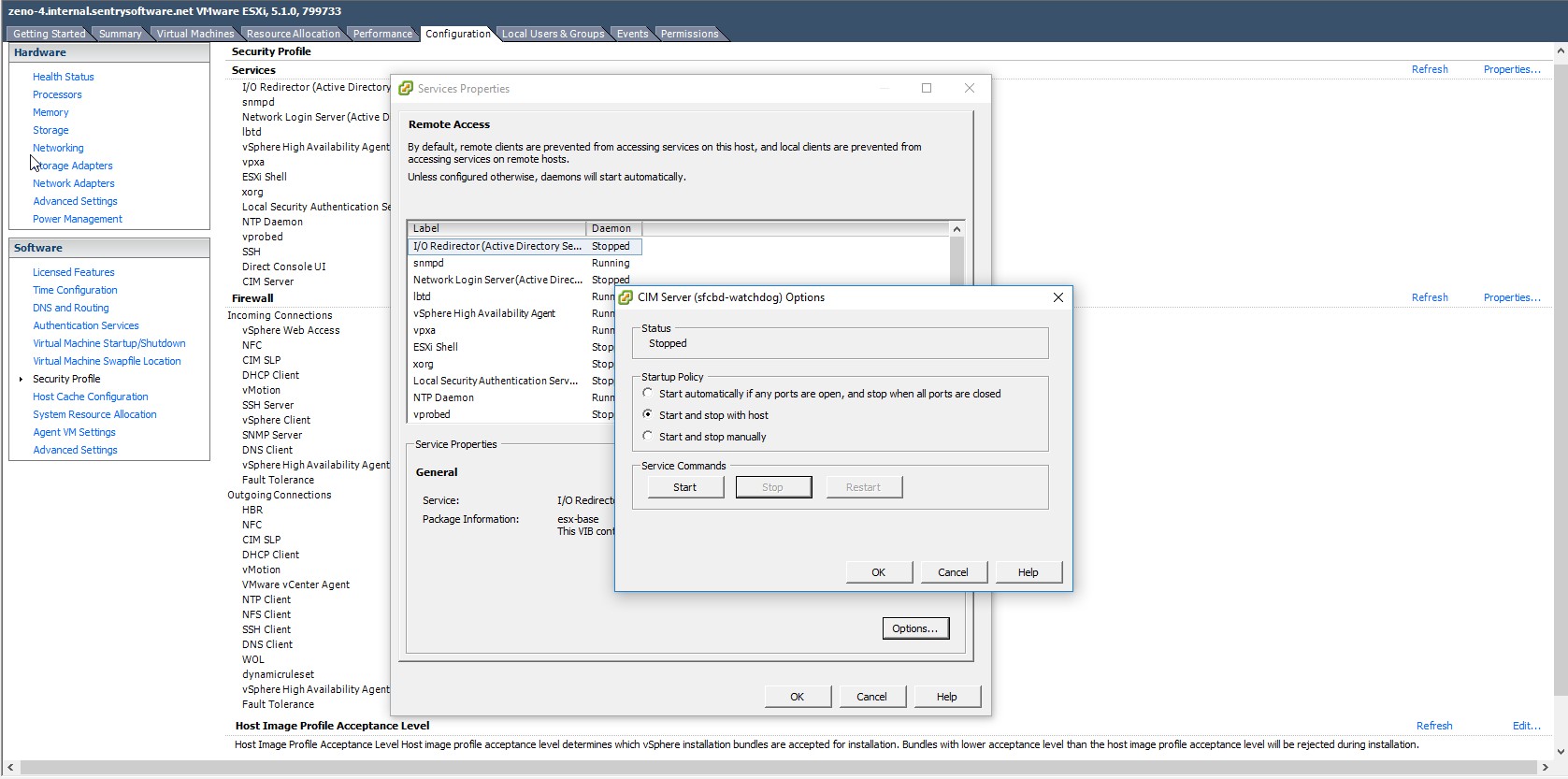Click Edit... for Host Image Profile

1527,726
